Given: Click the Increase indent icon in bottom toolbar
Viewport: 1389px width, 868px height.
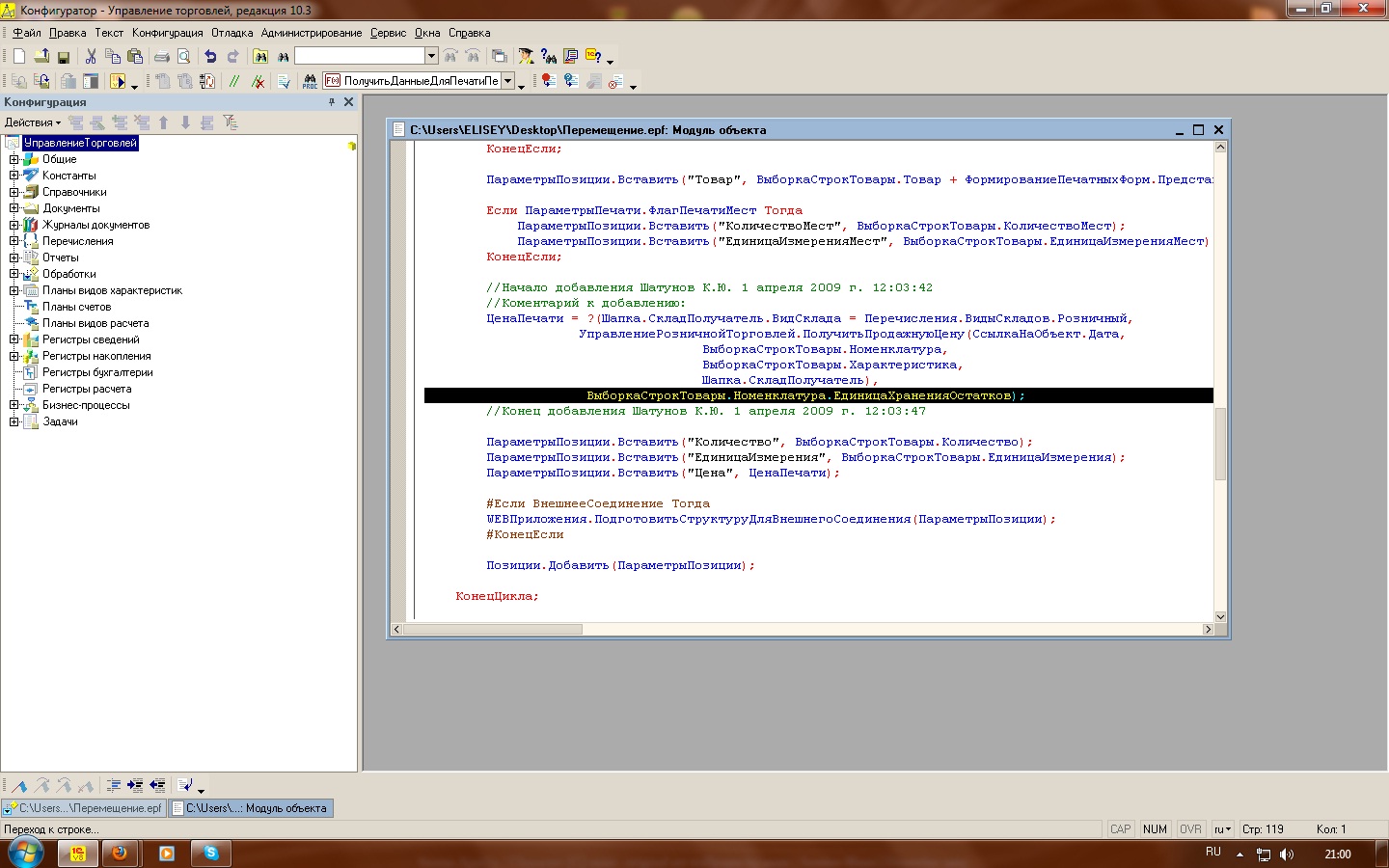Looking at the screenshot, I should tap(135, 786).
